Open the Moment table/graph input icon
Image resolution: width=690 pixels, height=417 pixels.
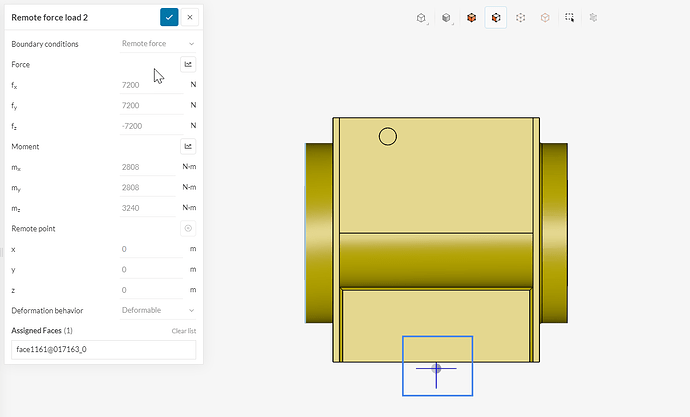[188, 146]
